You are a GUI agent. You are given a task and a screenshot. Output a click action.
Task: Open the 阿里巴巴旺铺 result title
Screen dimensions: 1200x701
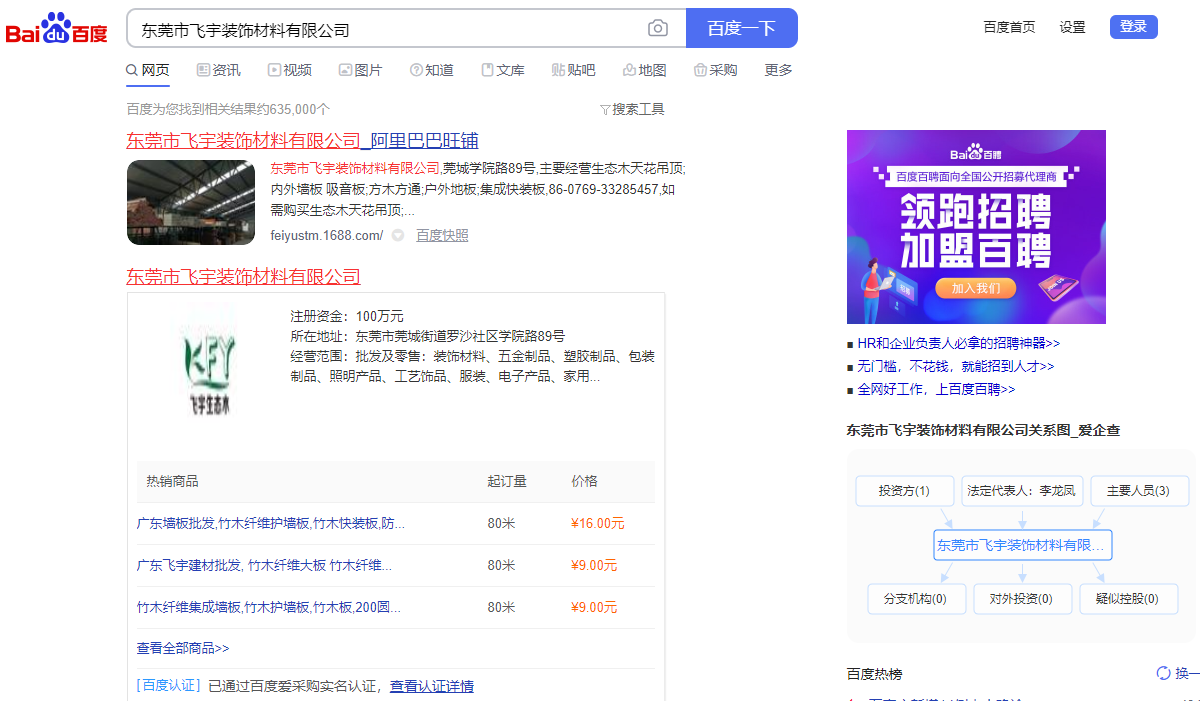click(x=302, y=141)
